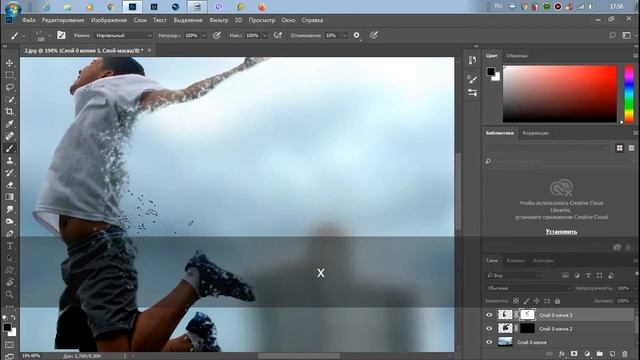Select the black mask thumbnail of 'Слой 0 копия 2'
Screen dimensions: 640x360
click(x=527, y=328)
